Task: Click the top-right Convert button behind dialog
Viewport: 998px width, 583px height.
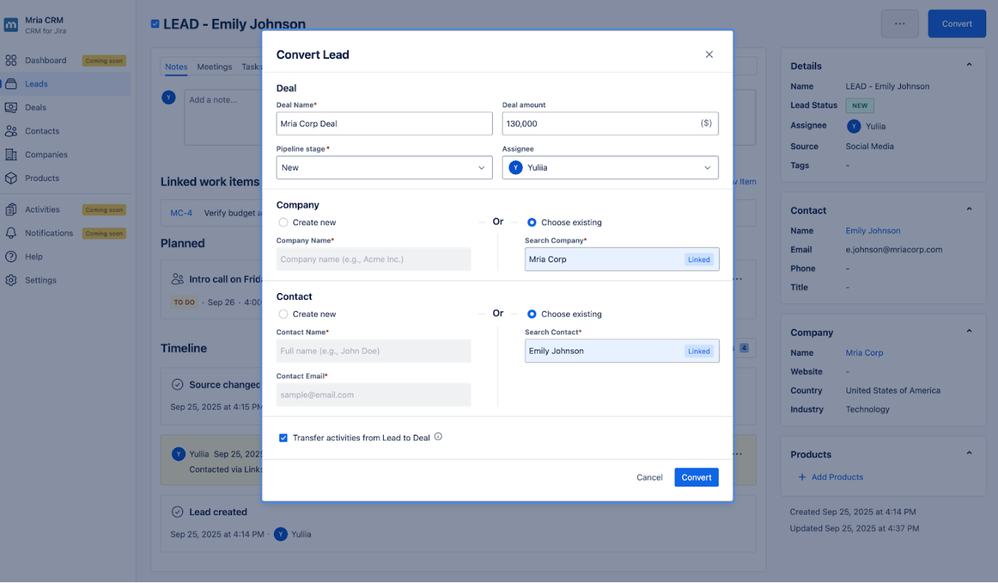Action: click(x=957, y=24)
